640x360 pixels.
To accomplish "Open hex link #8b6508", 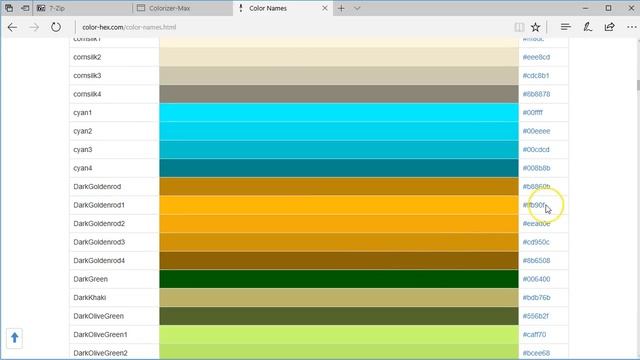I will [x=536, y=260].
